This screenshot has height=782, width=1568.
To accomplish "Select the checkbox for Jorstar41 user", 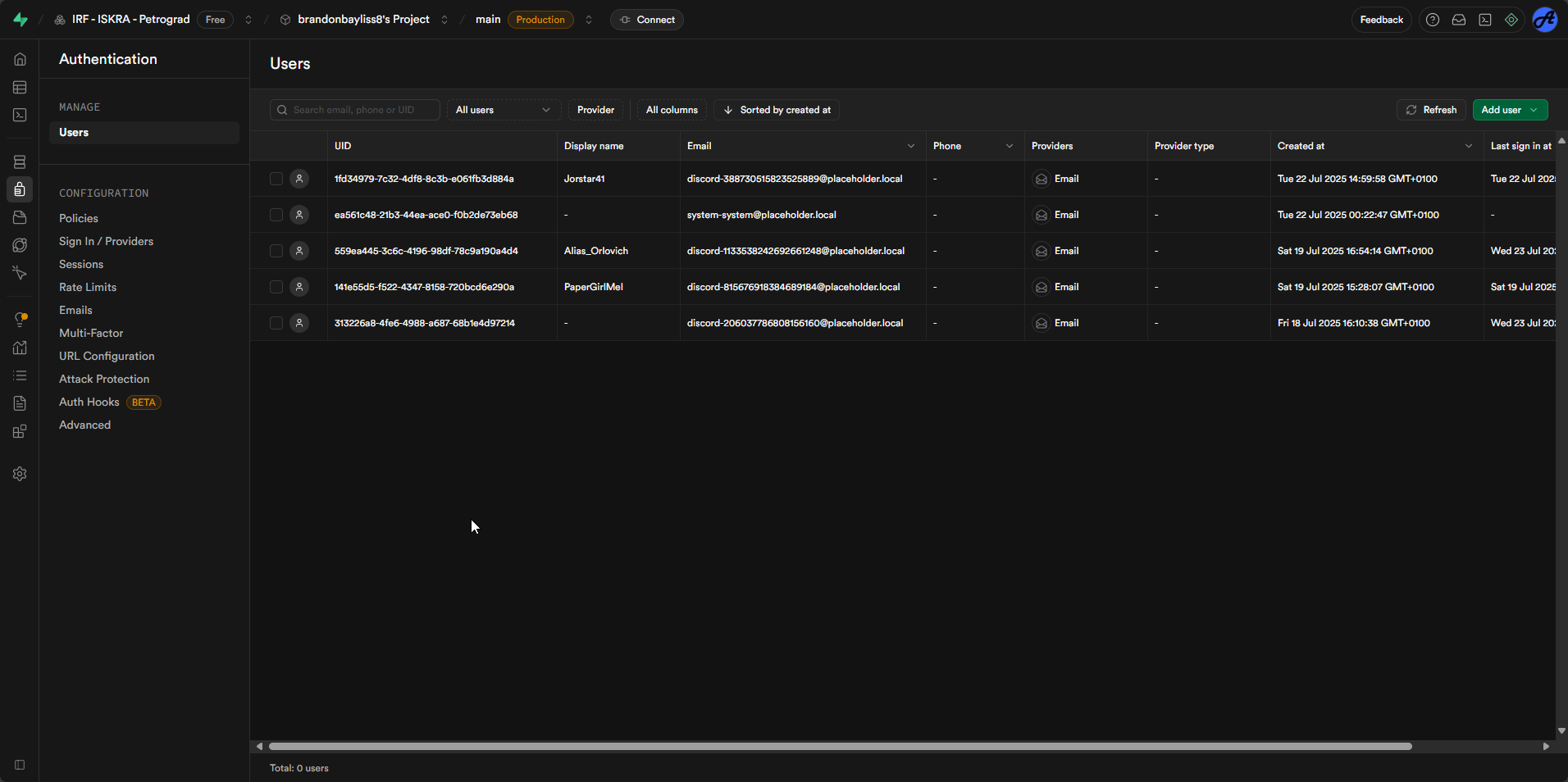I will click(x=276, y=179).
